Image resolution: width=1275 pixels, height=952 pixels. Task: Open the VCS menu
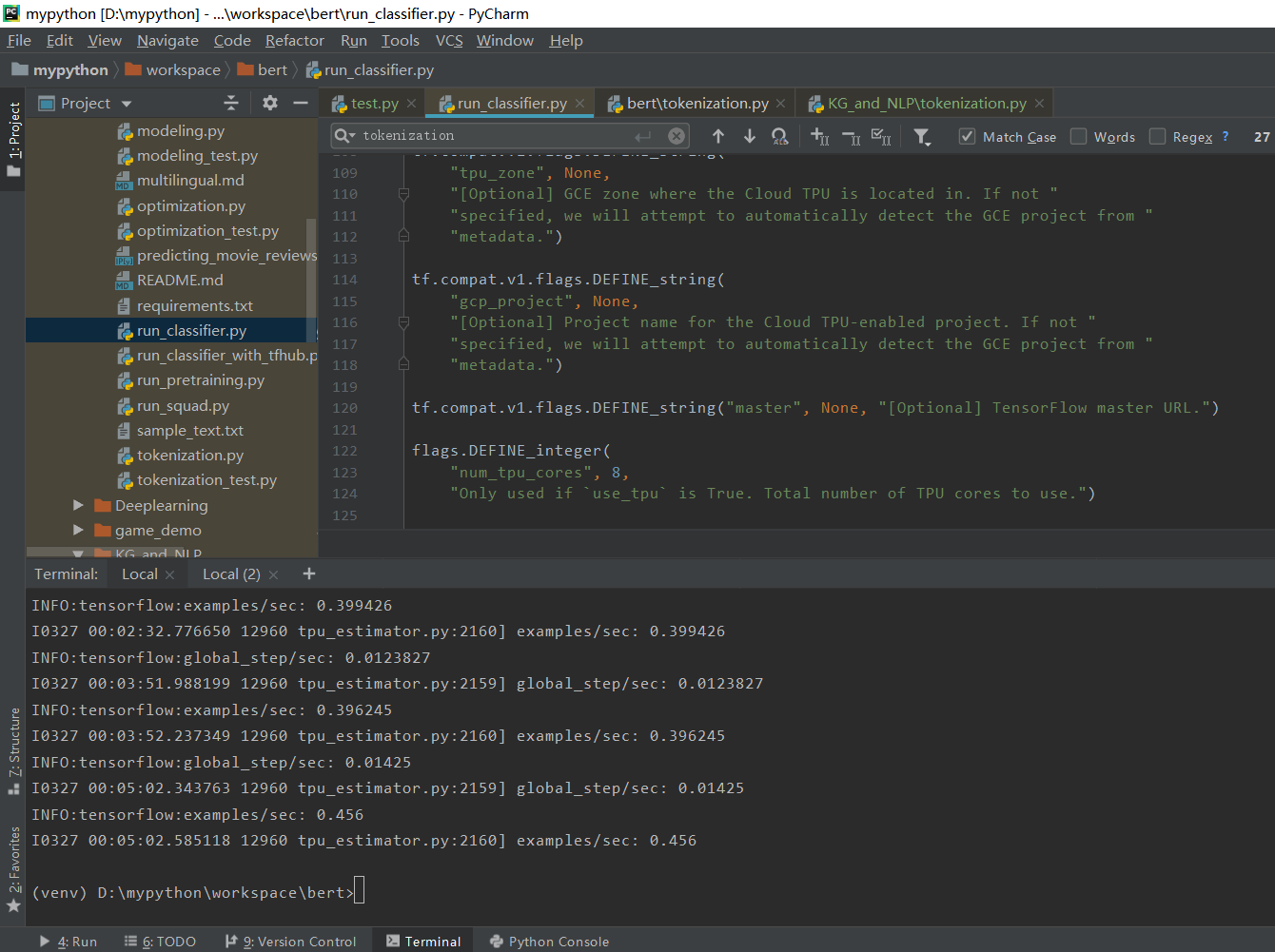pyautogui.click(x=449, y=40)
